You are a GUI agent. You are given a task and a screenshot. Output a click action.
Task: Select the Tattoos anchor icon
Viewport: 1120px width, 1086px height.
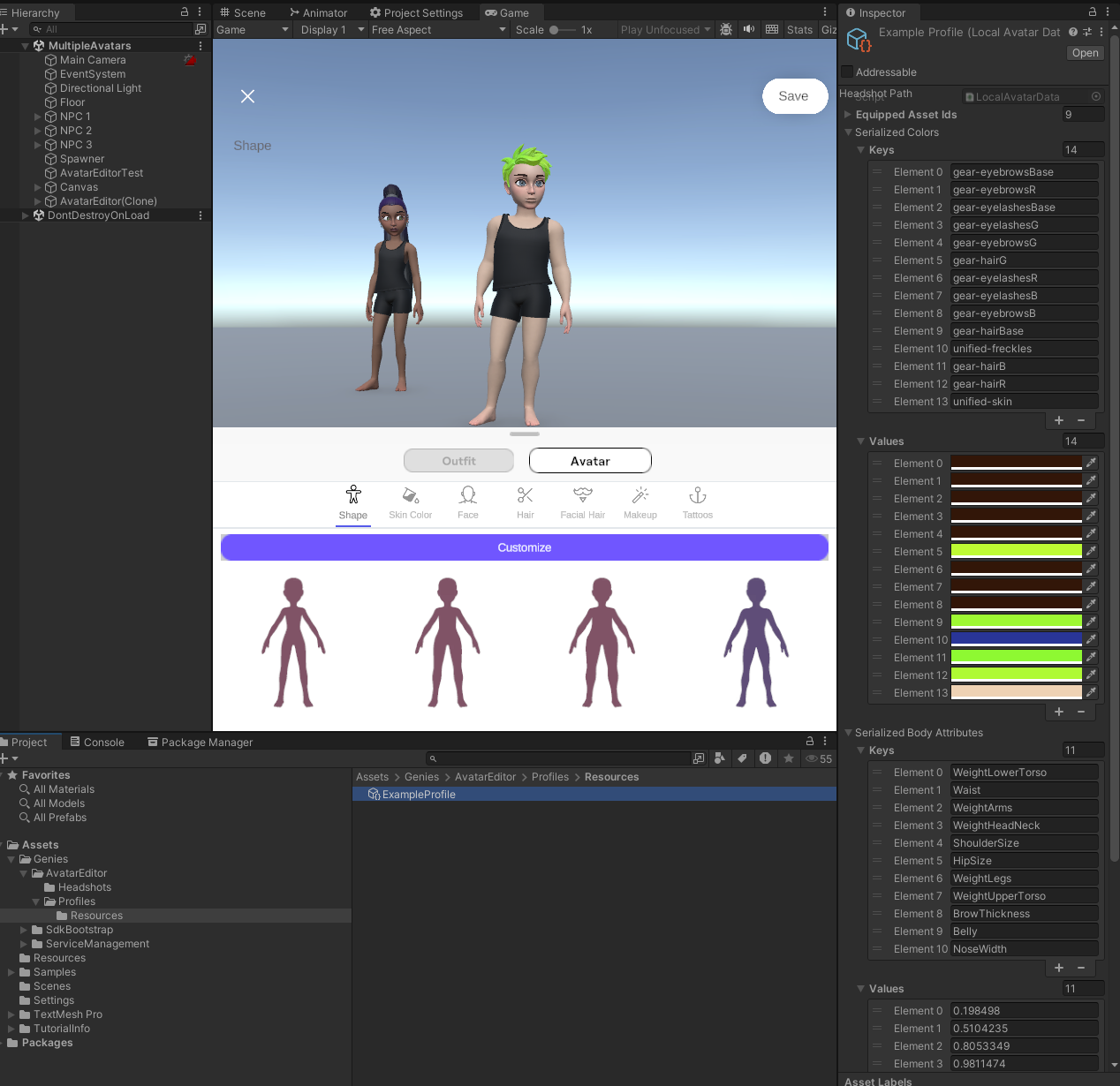pyautogui.click(x=698, y=496)
